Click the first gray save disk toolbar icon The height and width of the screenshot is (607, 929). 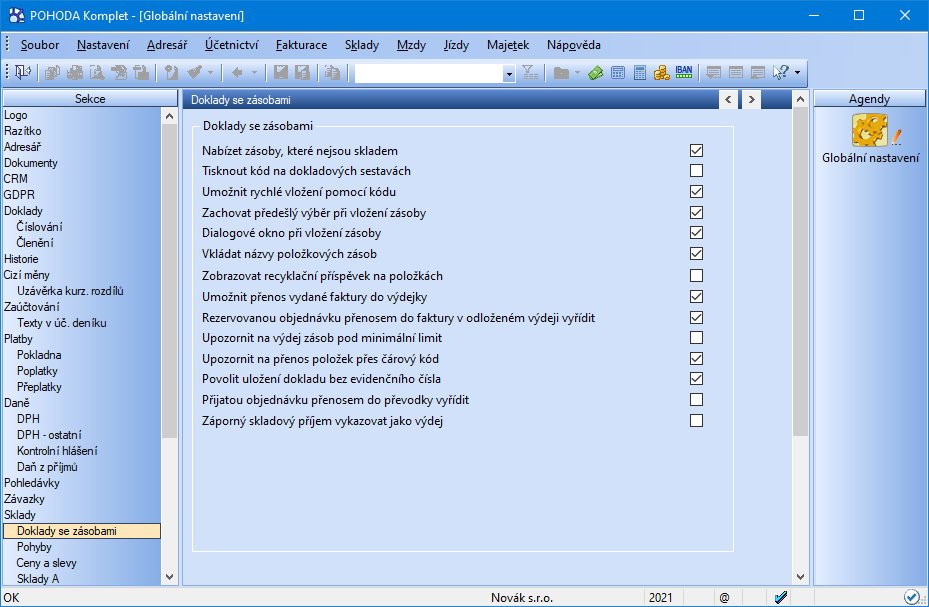[281, 73]
